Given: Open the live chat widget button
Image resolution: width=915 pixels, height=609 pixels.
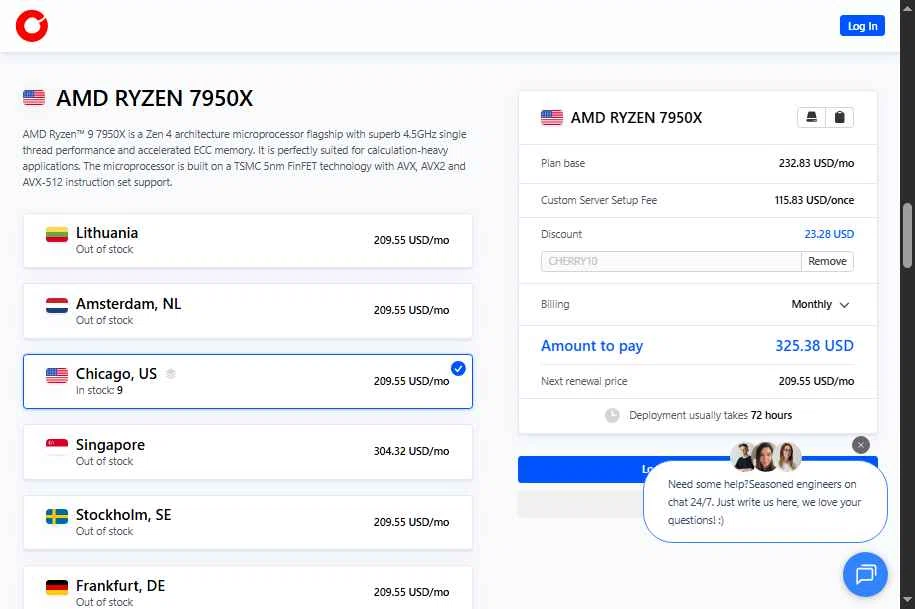Looking at the screenshot, I should click(865, 574).
